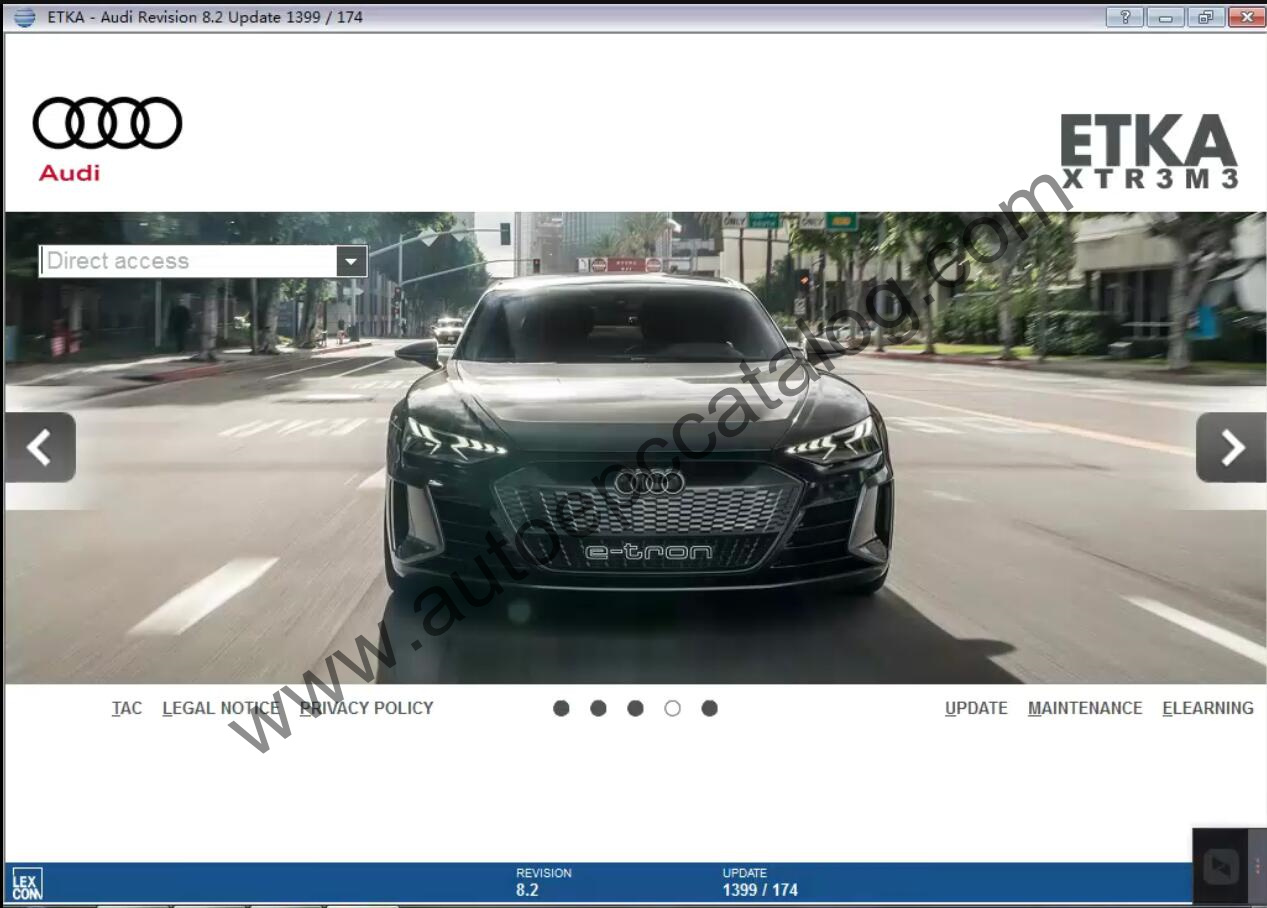Click the REVISION 8.2 status bar entry

point(544,882)
